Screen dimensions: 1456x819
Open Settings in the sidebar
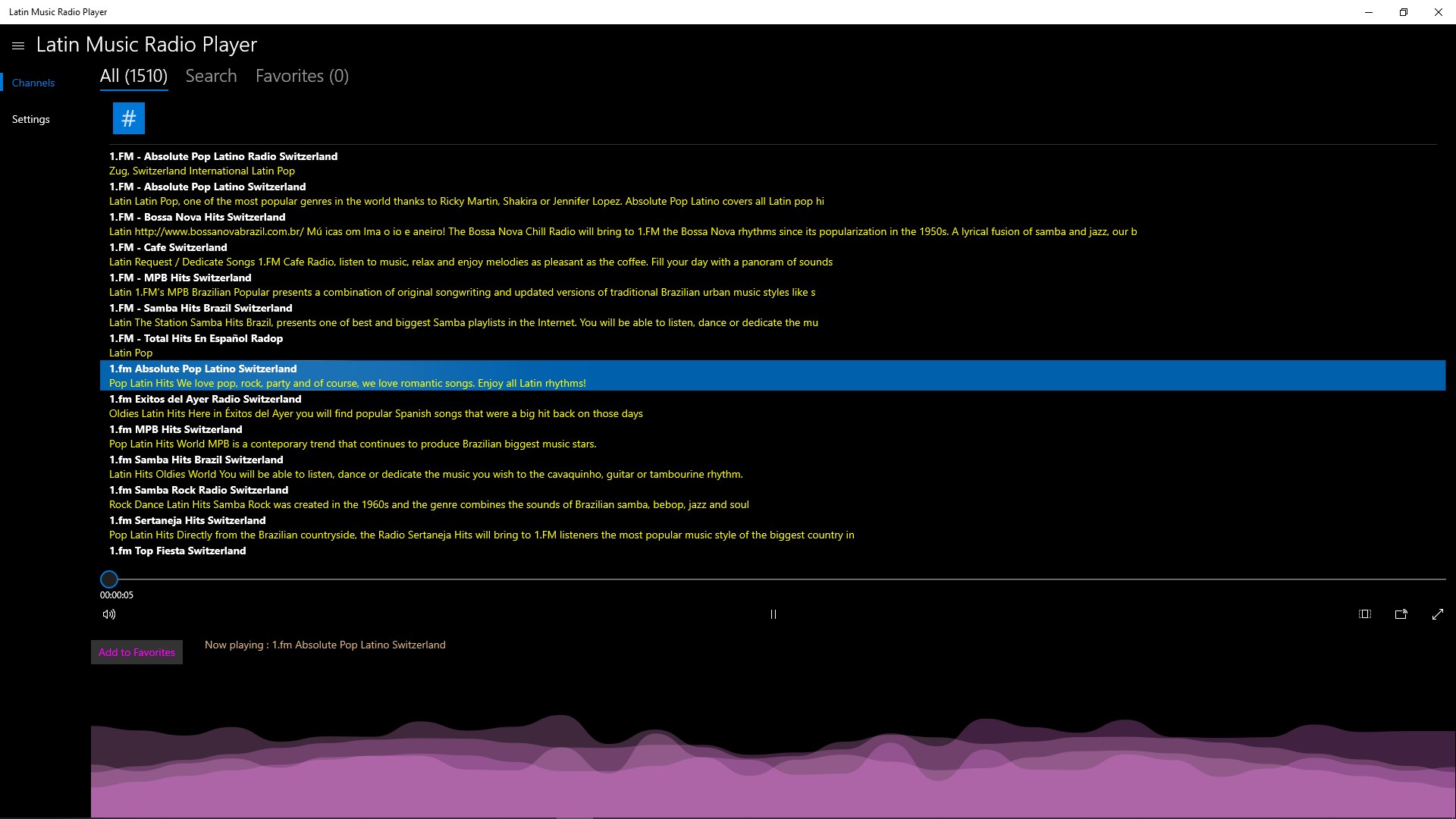point(31,119)
